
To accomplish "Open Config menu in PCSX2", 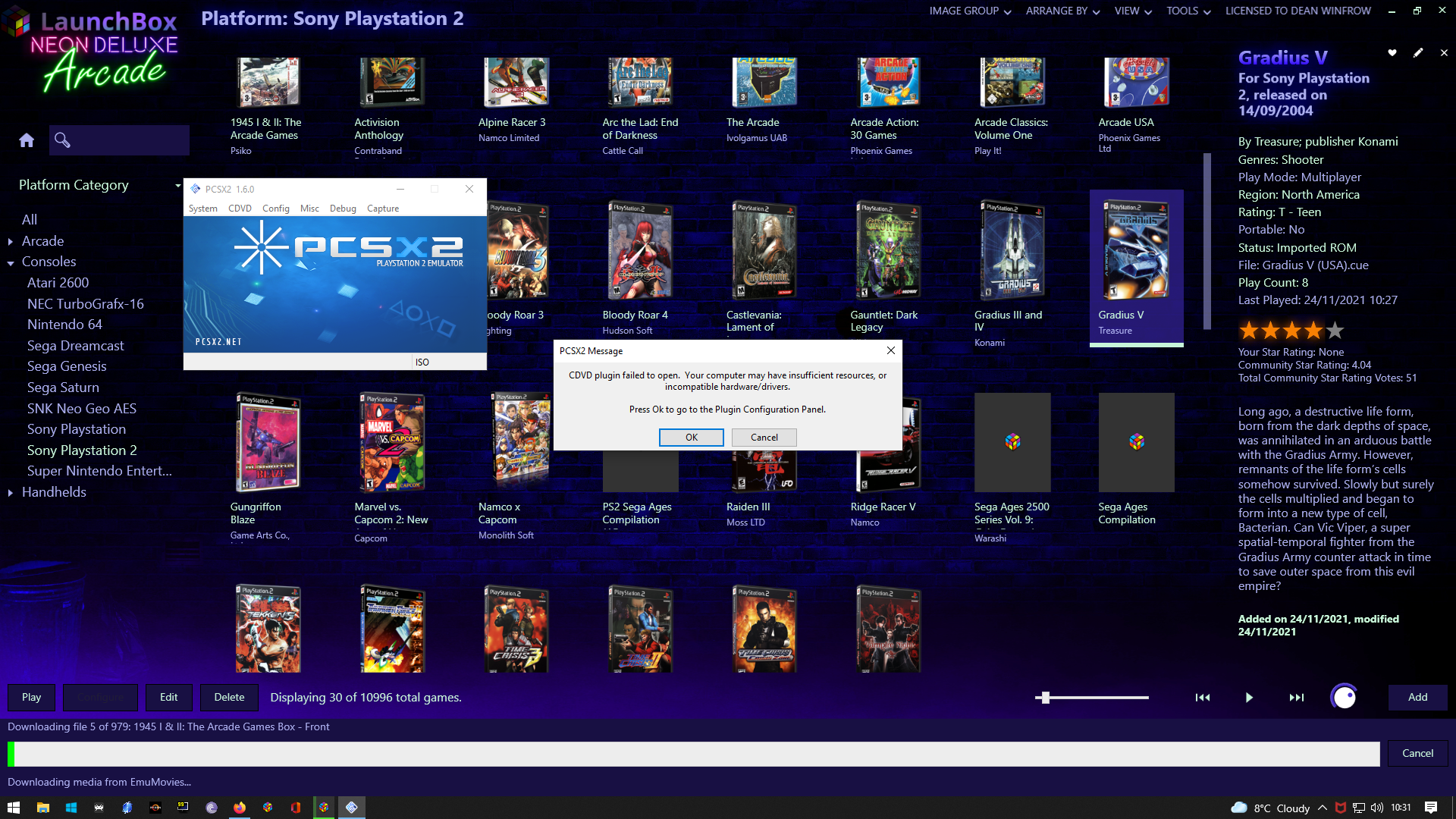I will pos(276,209).
